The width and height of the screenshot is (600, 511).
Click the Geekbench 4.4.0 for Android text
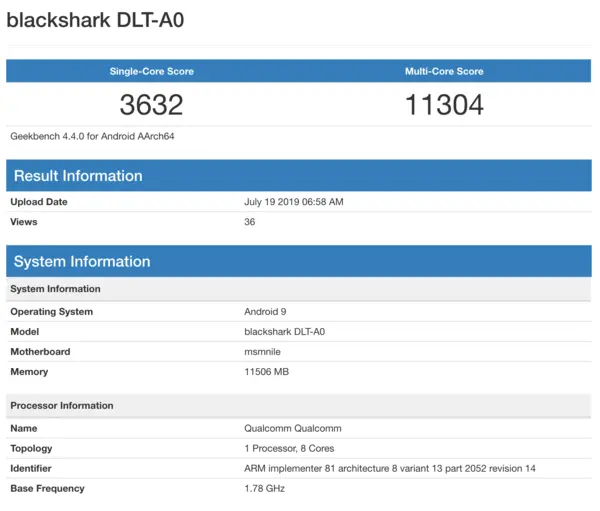pos(85,136)
